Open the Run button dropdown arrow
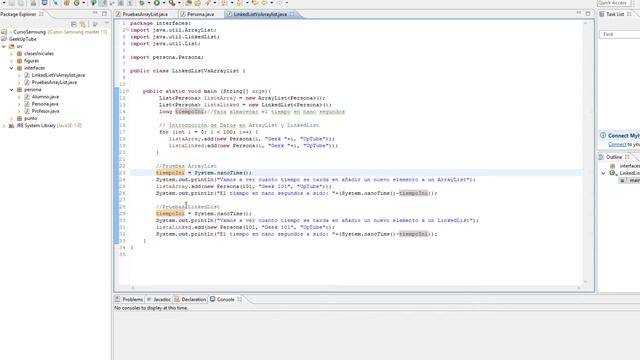The image size is (640, 360). 164,3
